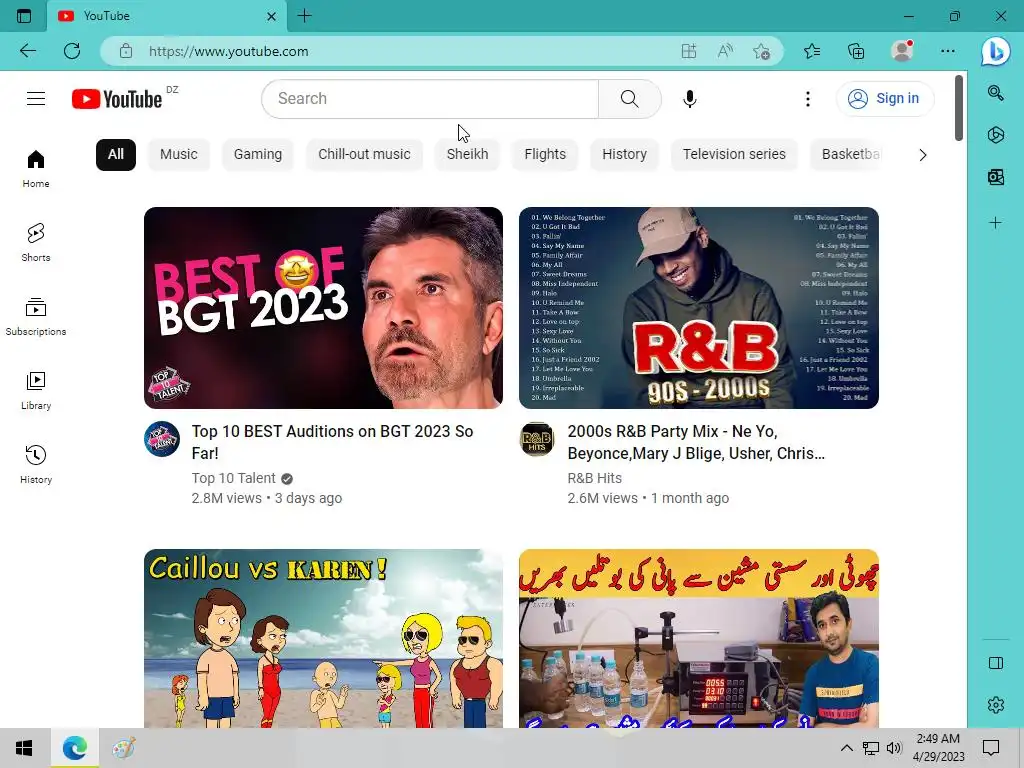Viewport: 1024px width, 768px height.
Task: Click the search magnifier button
Action: (630, 99)
